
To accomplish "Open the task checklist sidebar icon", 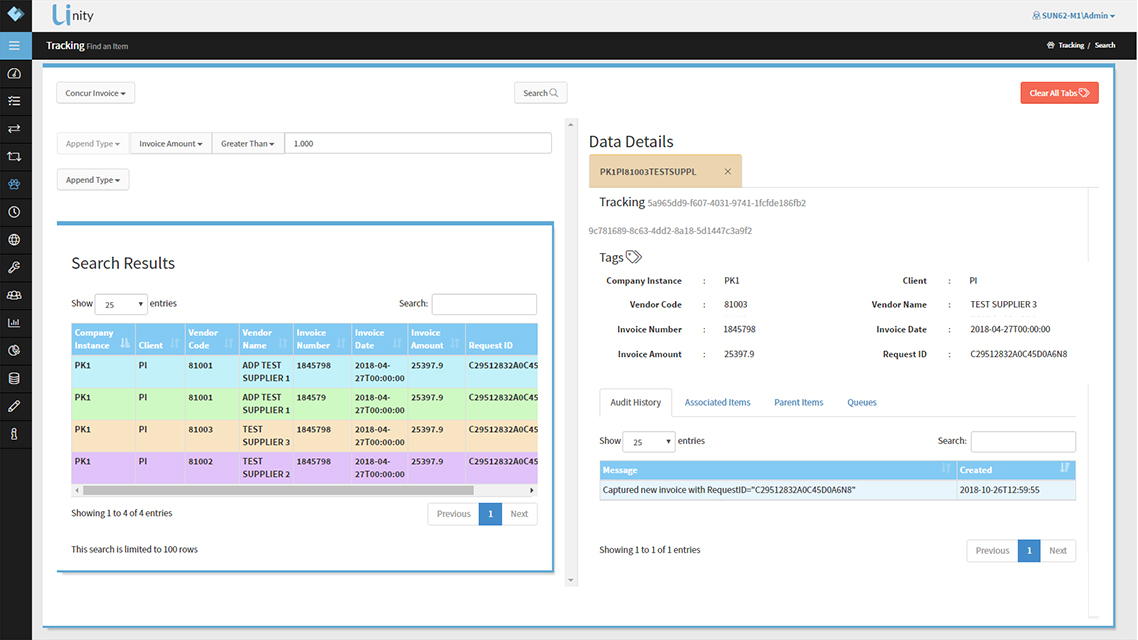I will point(15,101).
